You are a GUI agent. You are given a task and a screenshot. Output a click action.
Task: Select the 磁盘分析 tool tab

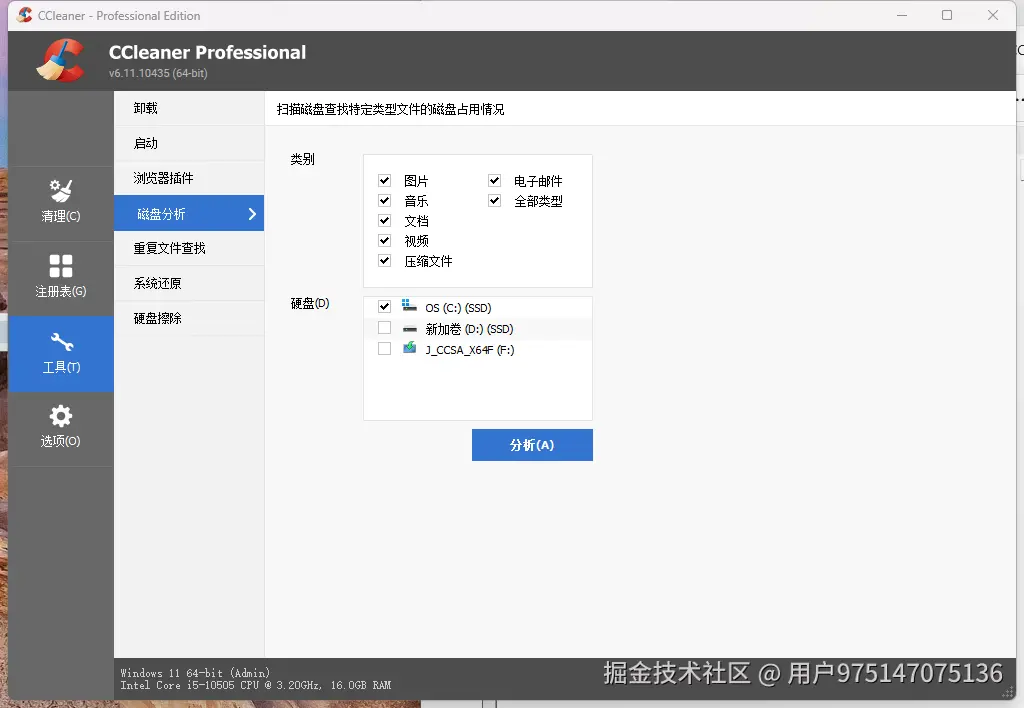point(189,213)
